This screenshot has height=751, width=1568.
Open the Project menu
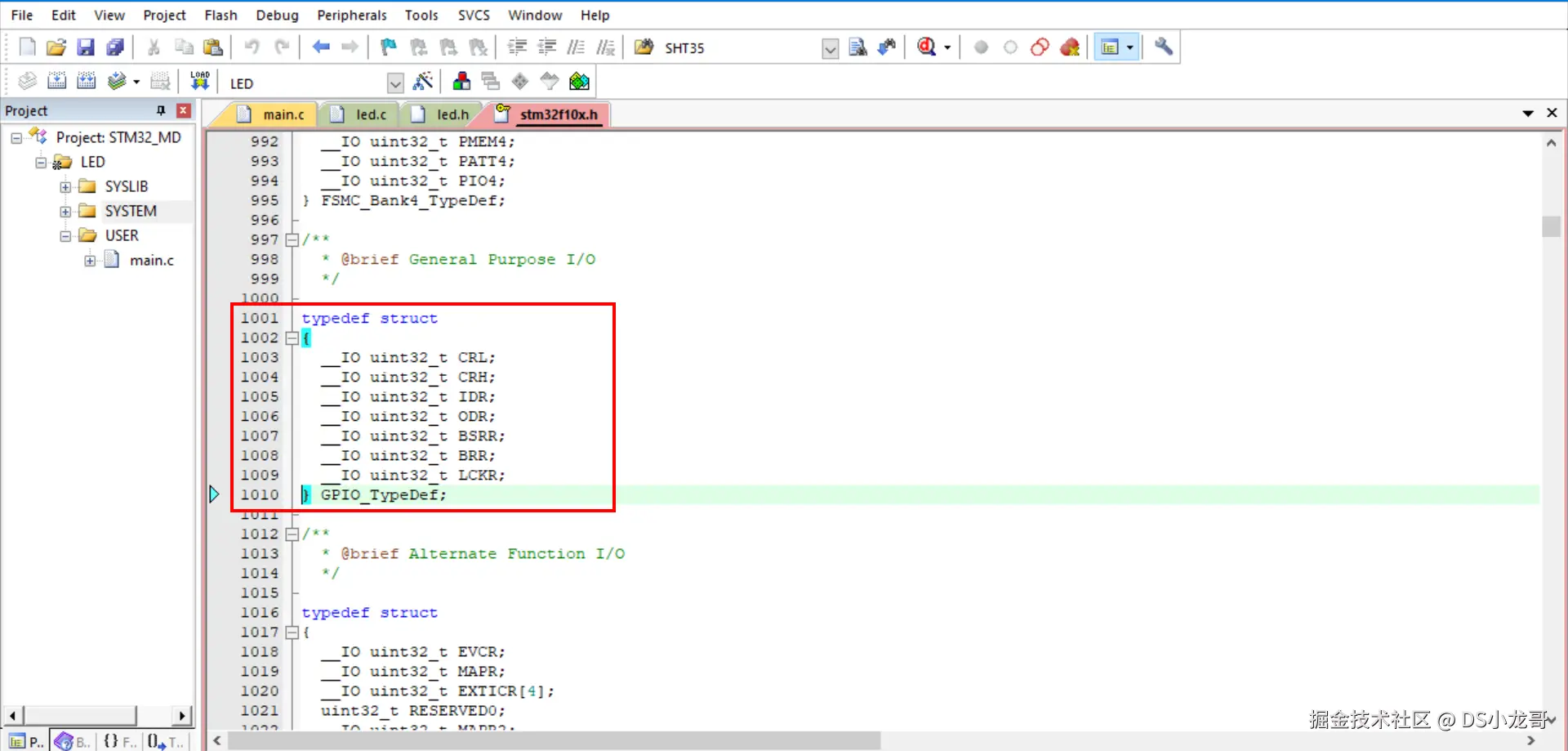point(164,15)
